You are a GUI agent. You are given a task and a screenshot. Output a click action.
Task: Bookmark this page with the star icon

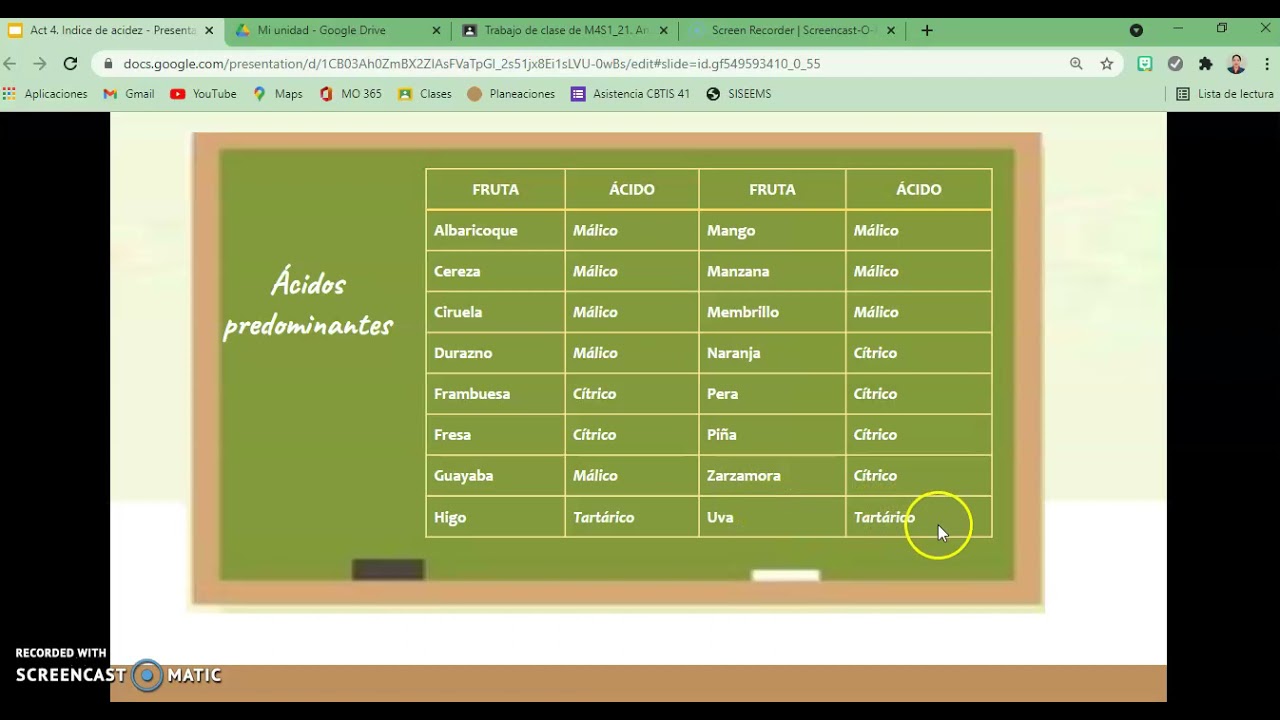click(x=1107, y=63)
